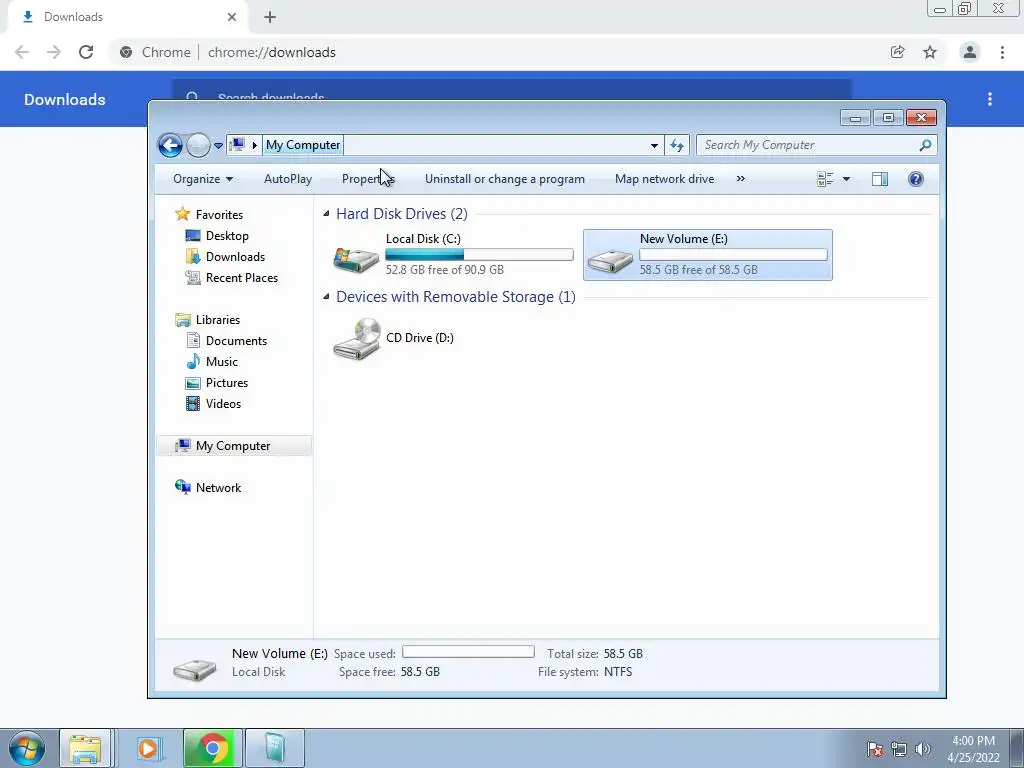The image size is (1024, 768).
Task: Open Chrome's three-dot menu
Action: [1002, 52]
